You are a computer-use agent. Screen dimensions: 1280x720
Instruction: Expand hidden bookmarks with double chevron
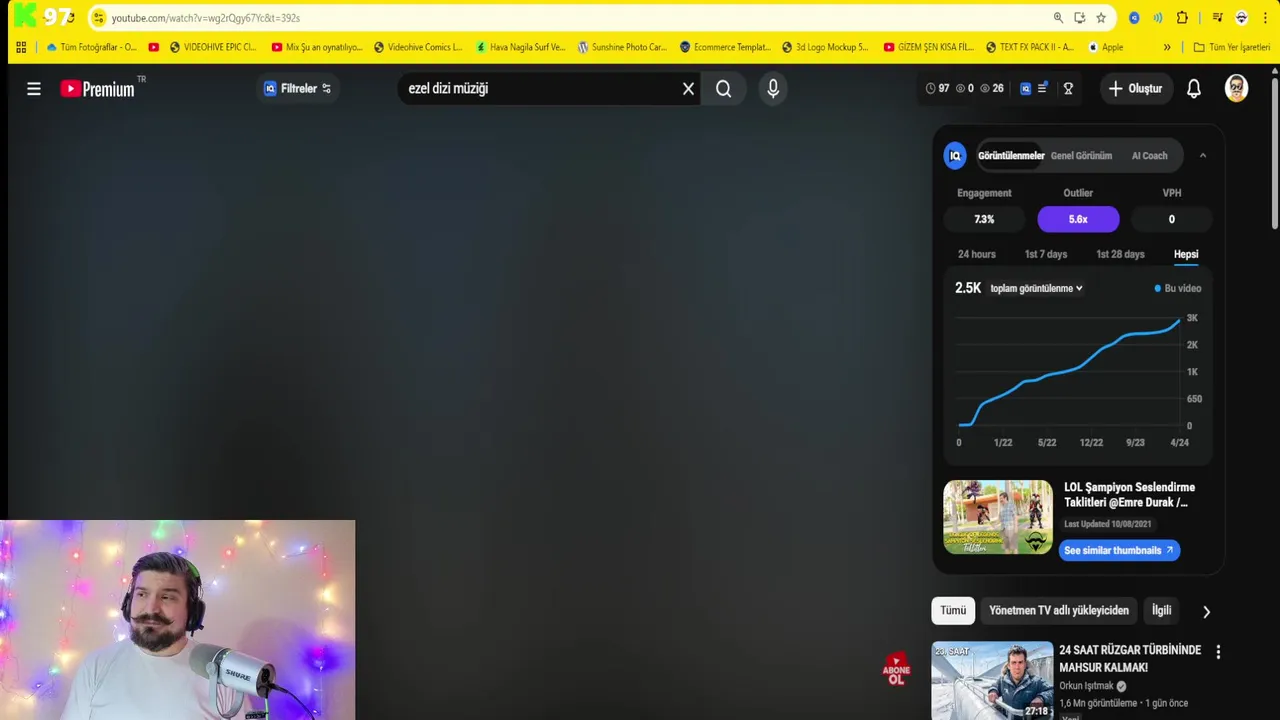click(x=1167, y=47)
